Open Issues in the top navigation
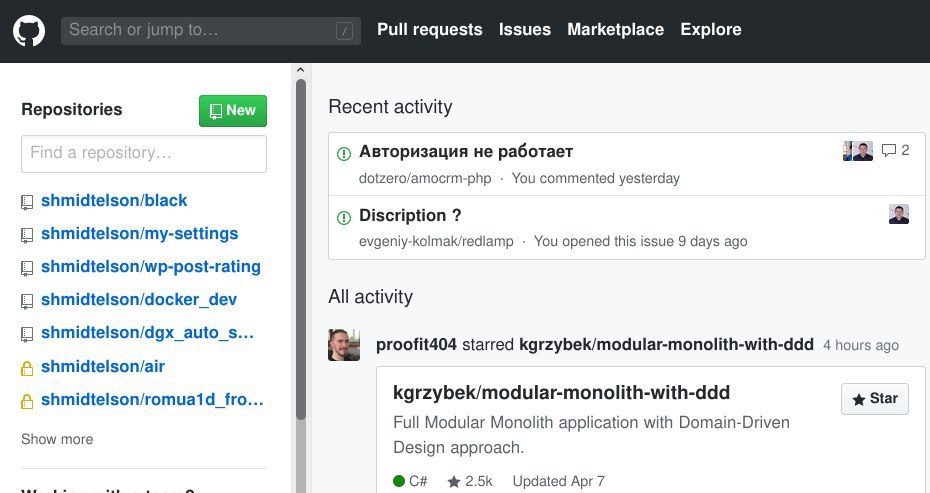This screenshot has width=930, height=493. pos(524,30)
